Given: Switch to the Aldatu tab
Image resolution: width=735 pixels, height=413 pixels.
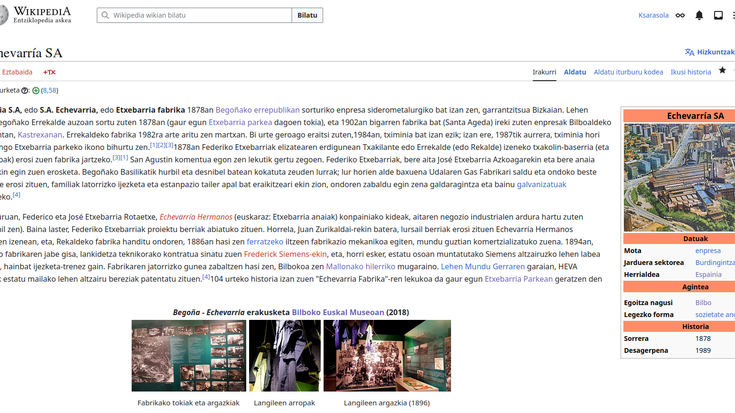Looking at the screenshot, I should (x=575, y=72).
